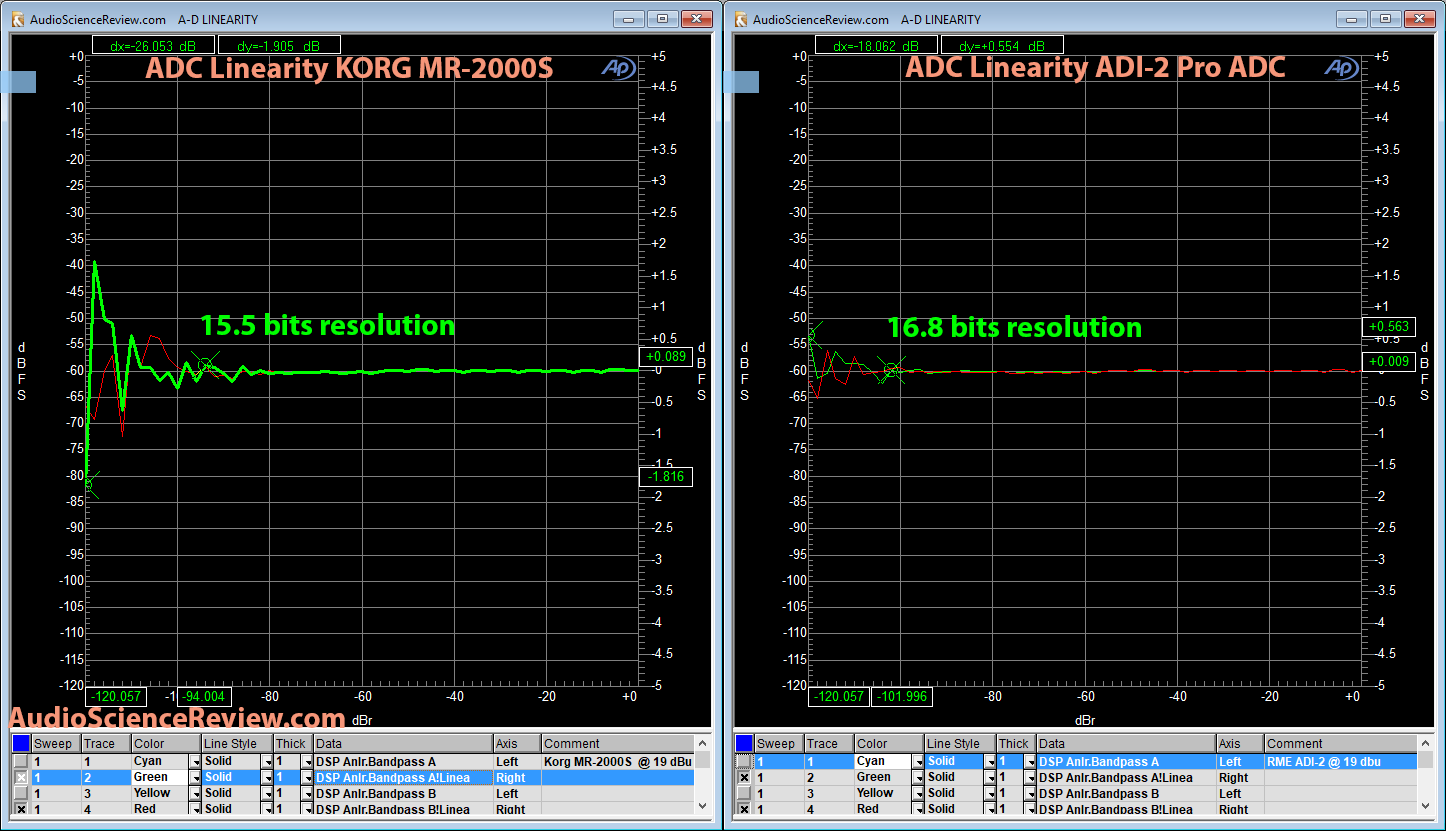
Task: Click the down arrow of the KORG legend scrollbar
Action: point(703,806)
